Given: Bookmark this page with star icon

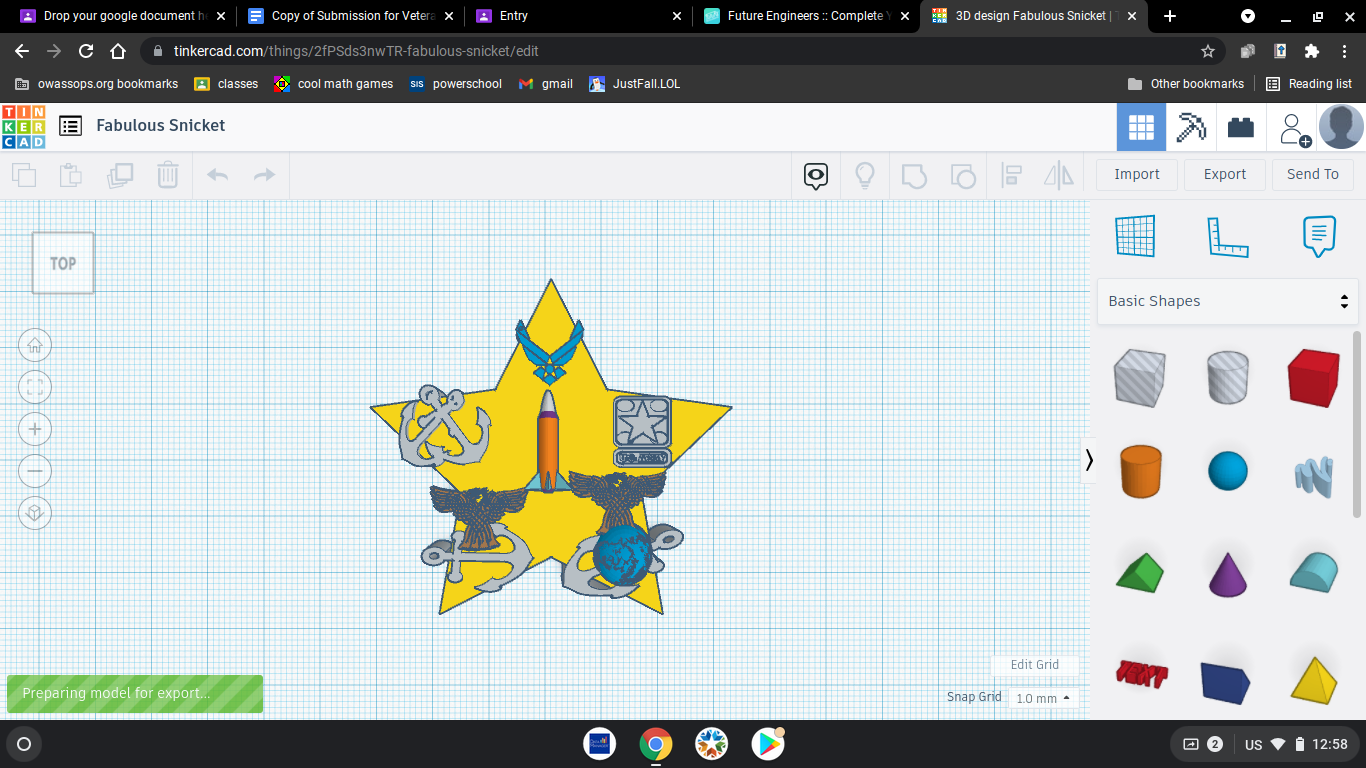Looking at the screenshot, I should point(1208,51).
